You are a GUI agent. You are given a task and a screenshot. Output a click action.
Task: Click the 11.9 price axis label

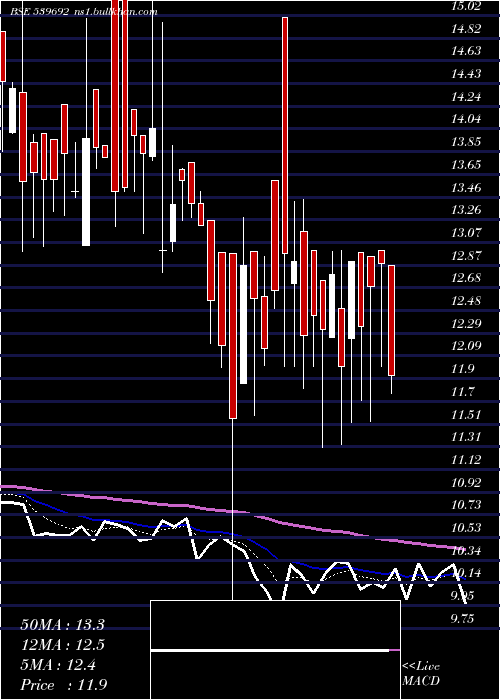click(x=462, y=369)
